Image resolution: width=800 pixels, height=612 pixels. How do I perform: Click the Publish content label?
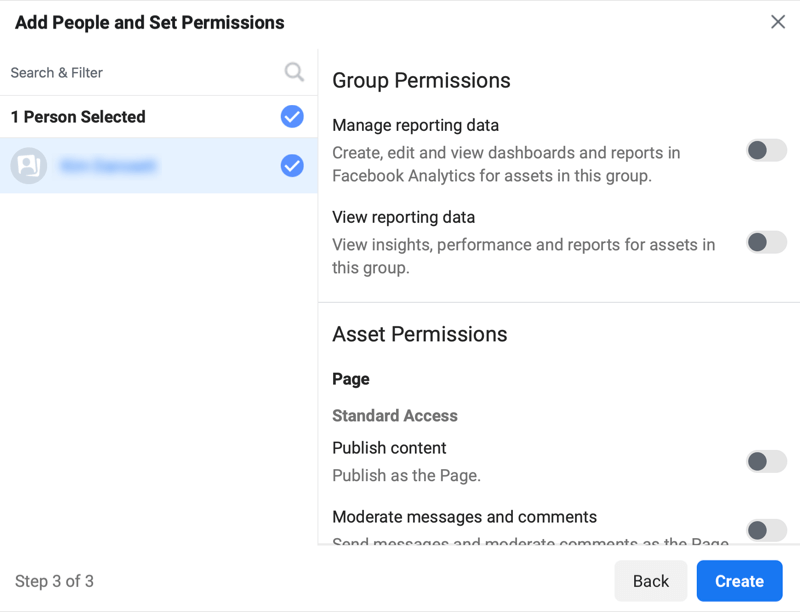(x=389, y=448)
